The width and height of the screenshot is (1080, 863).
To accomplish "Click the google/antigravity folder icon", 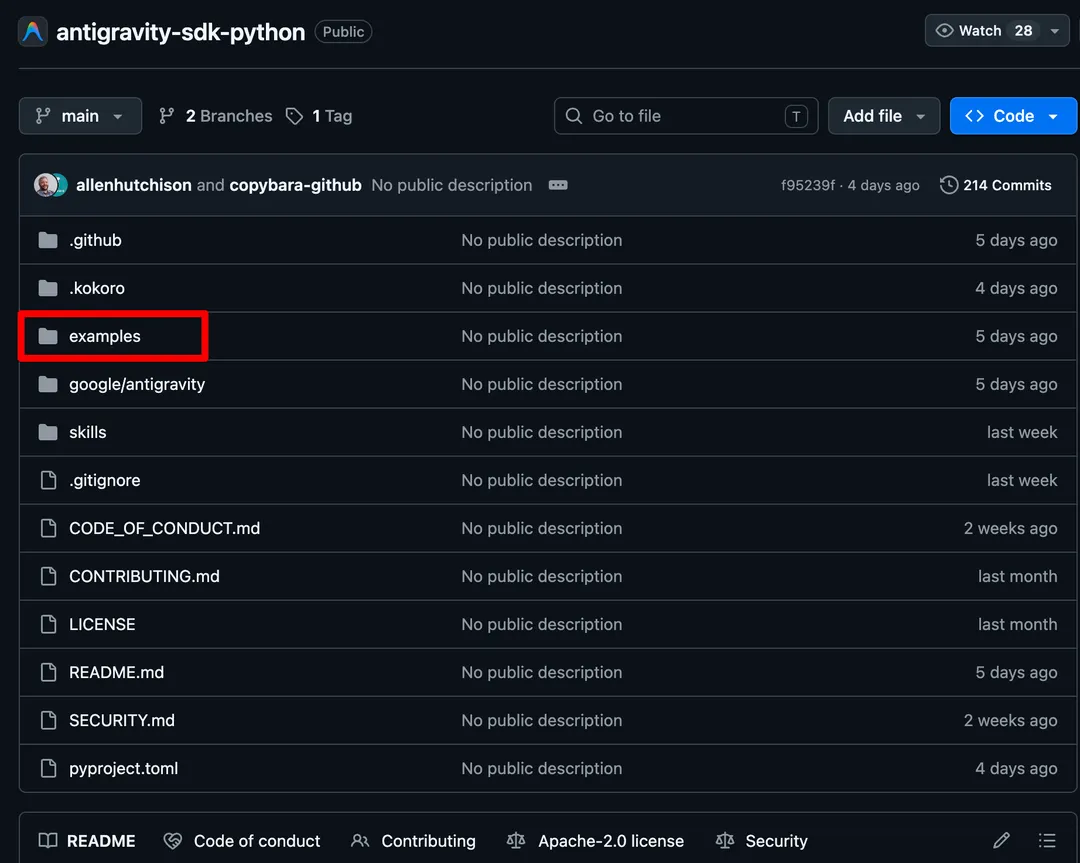I will click(x=48, y=384).
